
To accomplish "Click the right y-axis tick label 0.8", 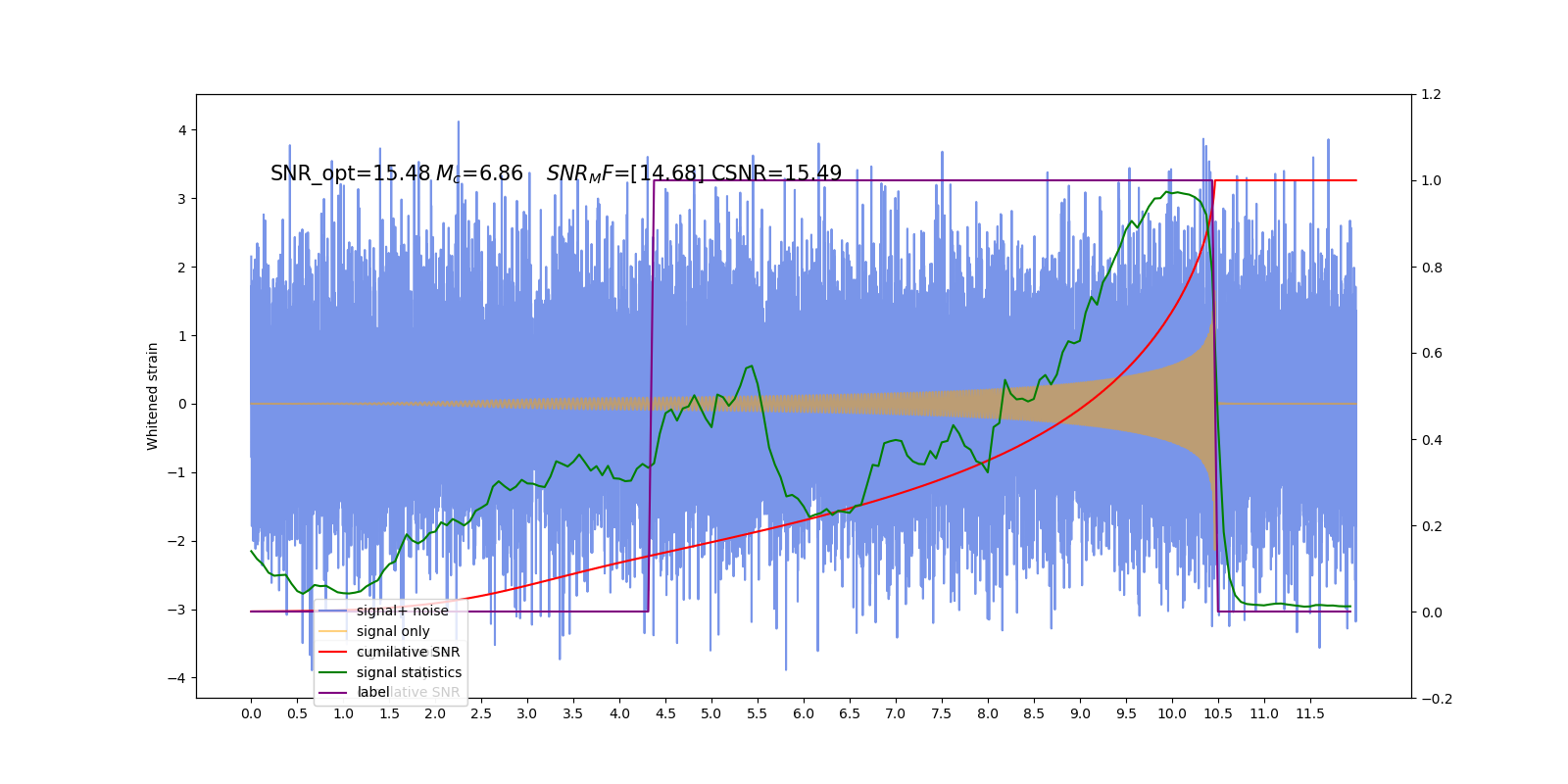I will (1431, 268).
